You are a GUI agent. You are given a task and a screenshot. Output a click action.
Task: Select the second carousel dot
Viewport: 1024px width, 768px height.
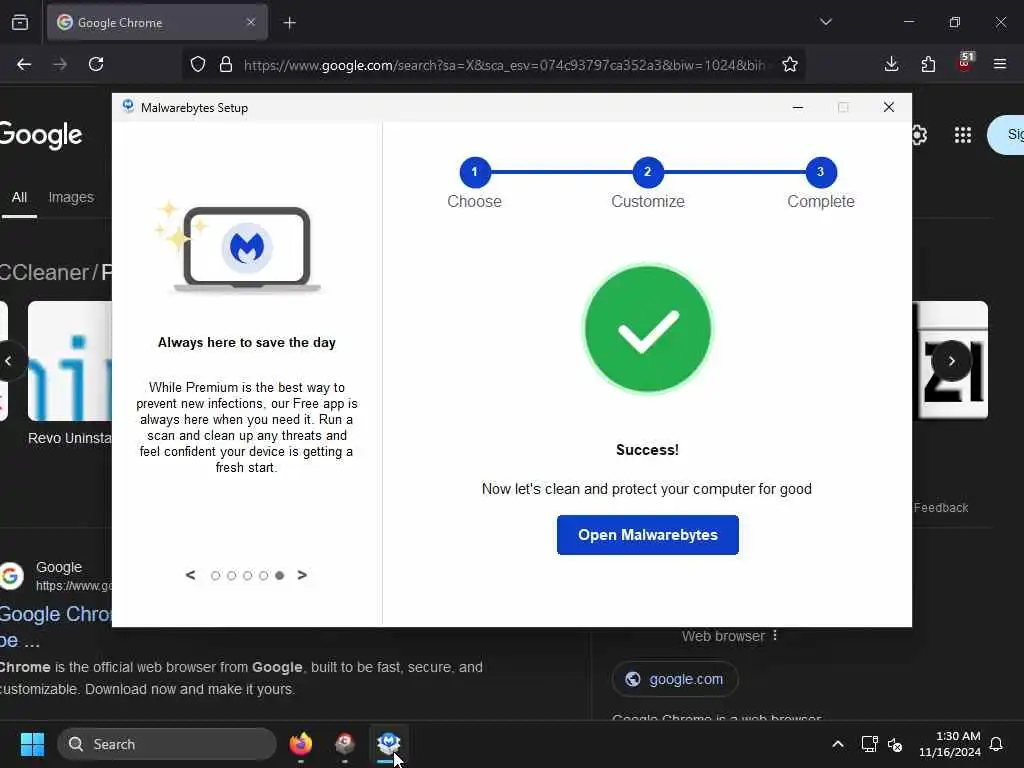[x=231, y=575]
